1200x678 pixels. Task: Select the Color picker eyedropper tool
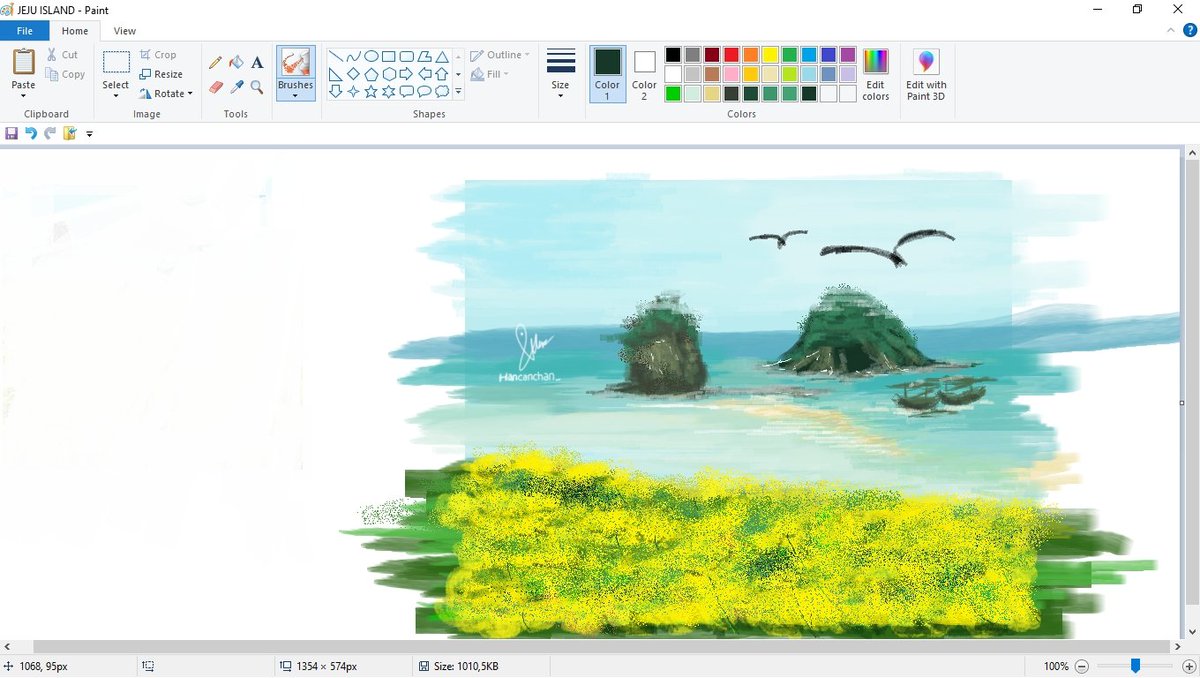point(236,87)
